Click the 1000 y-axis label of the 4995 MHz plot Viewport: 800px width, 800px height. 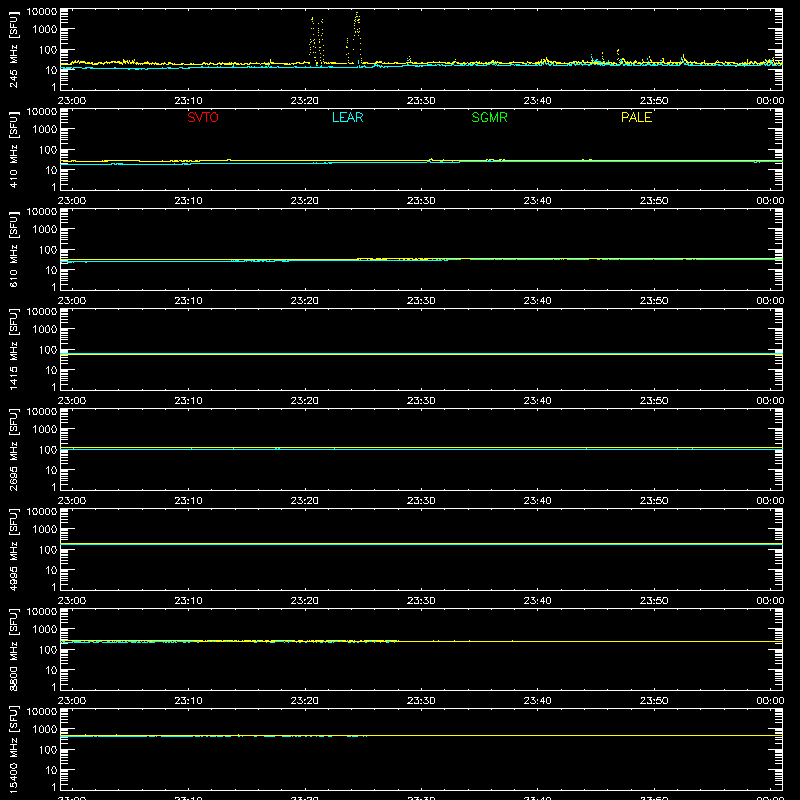click(x=45, y=530)
